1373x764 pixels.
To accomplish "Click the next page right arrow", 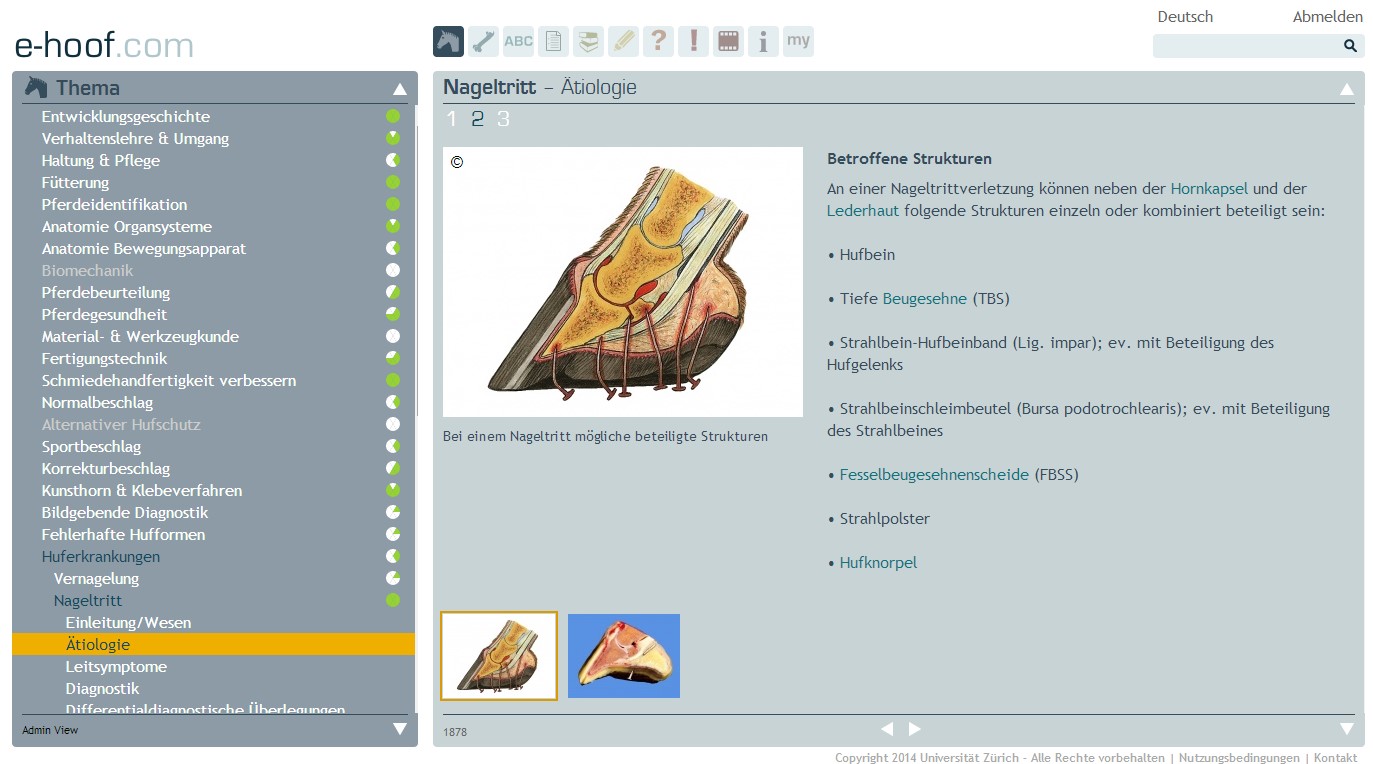I will [x=914, y=730].
